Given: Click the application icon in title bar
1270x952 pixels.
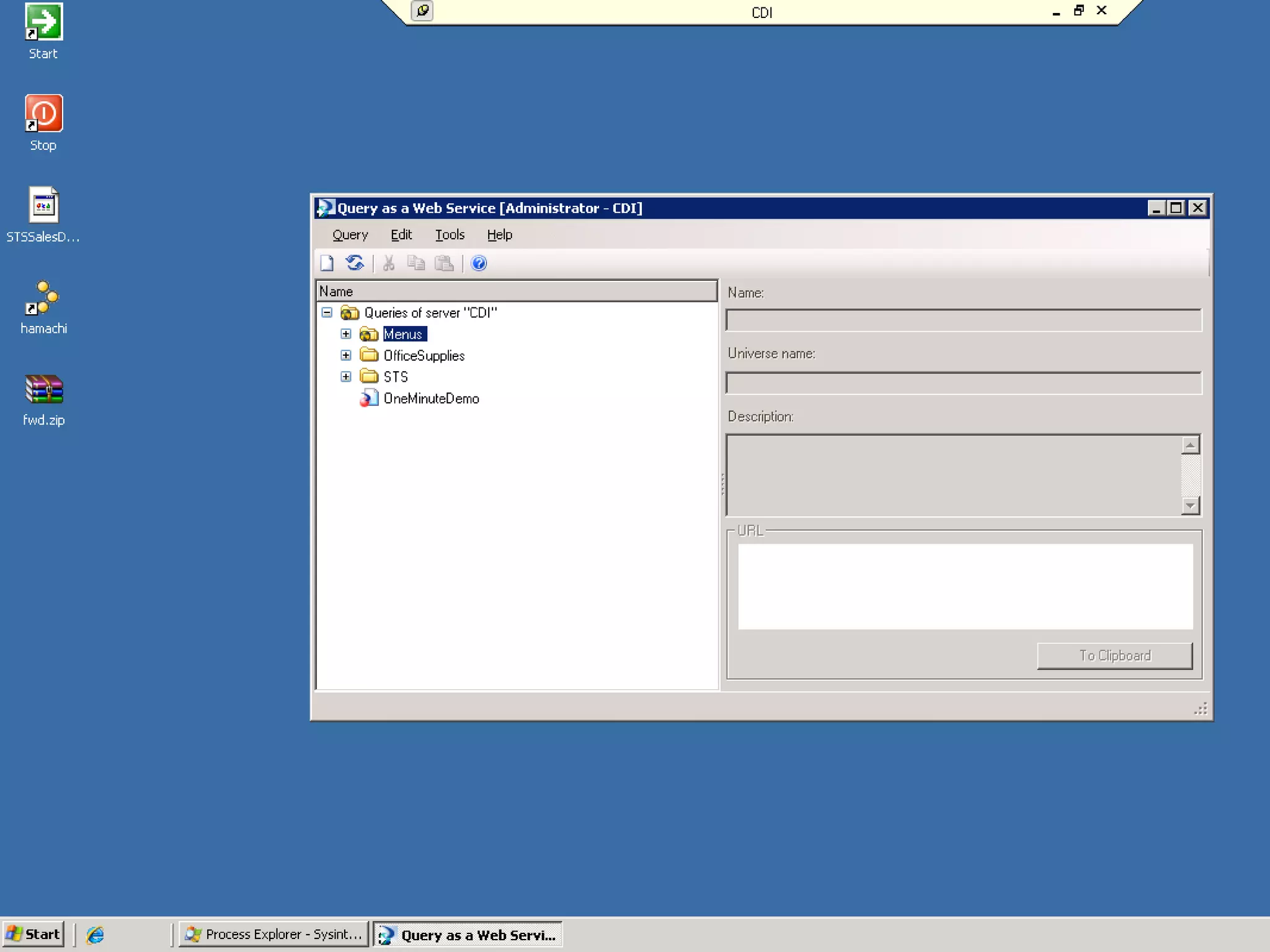Looking at the screenshot, I should pyautogui.click(x=325, y=208).
